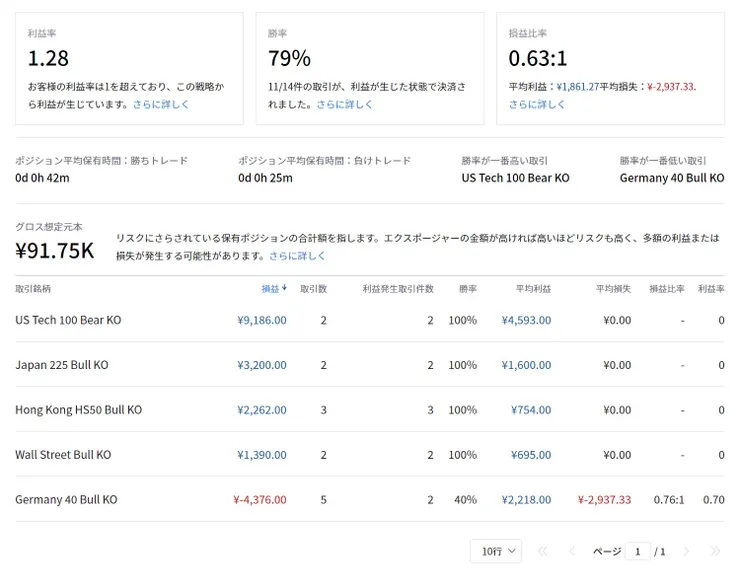Click the 1.28 利益率 value
This screenshot has height=586, width=740.
pyautogui.click(x=48, y=59)
